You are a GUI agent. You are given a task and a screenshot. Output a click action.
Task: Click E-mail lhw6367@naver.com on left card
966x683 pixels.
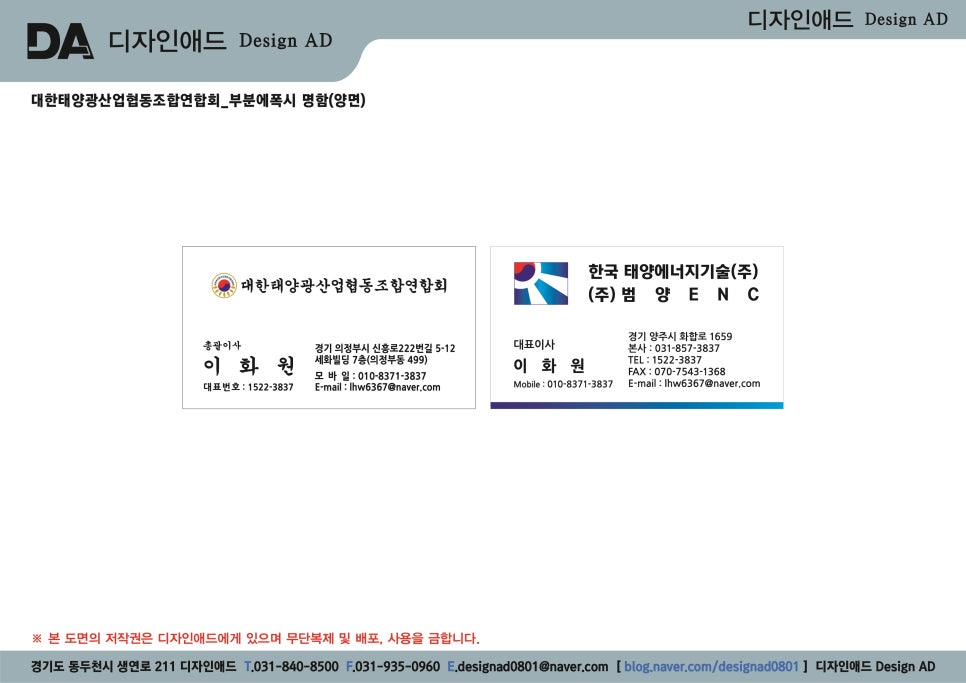pyautogui.click(x=378, y=387)
